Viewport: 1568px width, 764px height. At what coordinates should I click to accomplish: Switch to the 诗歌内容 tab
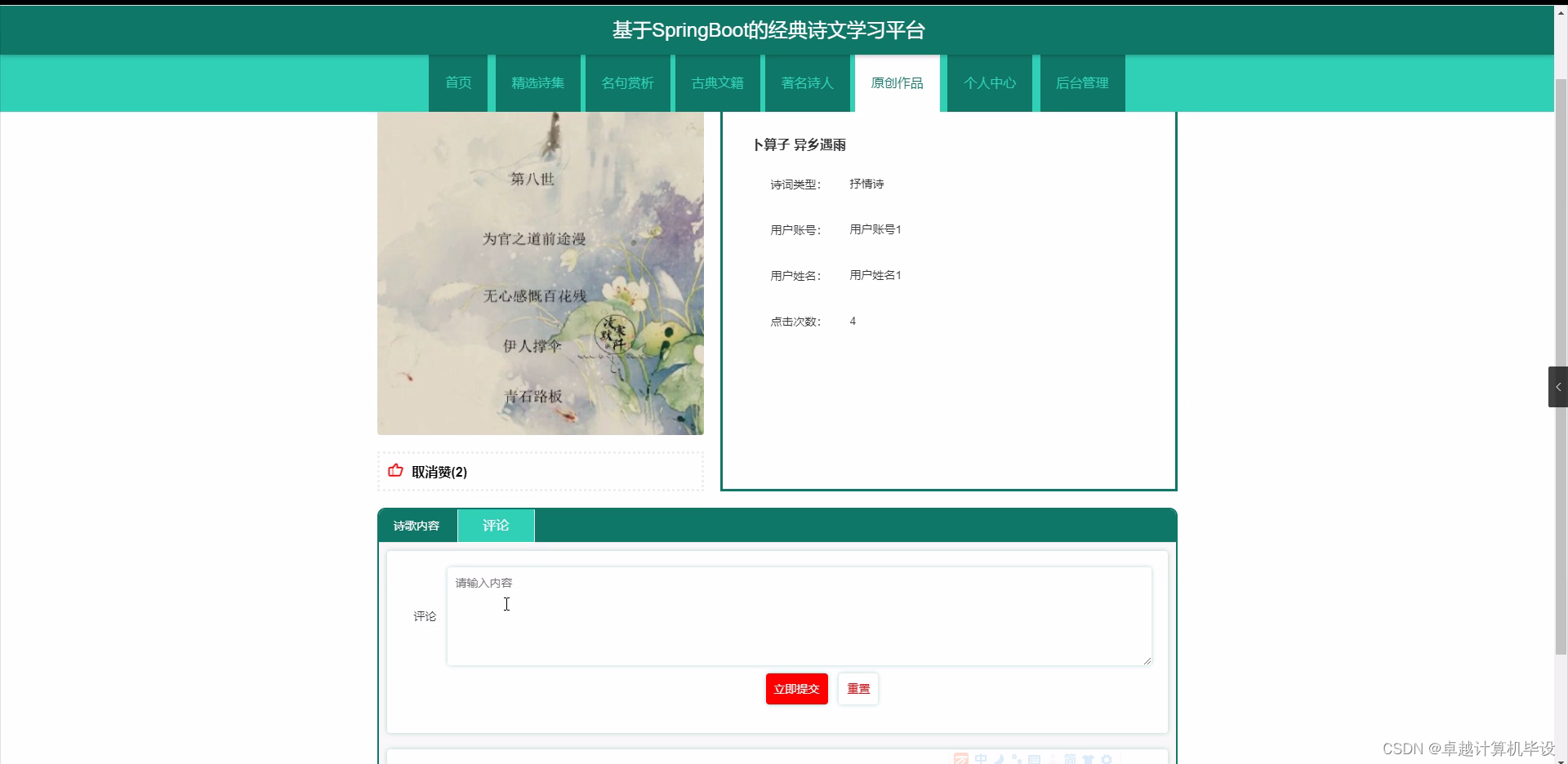pos(417,525)
